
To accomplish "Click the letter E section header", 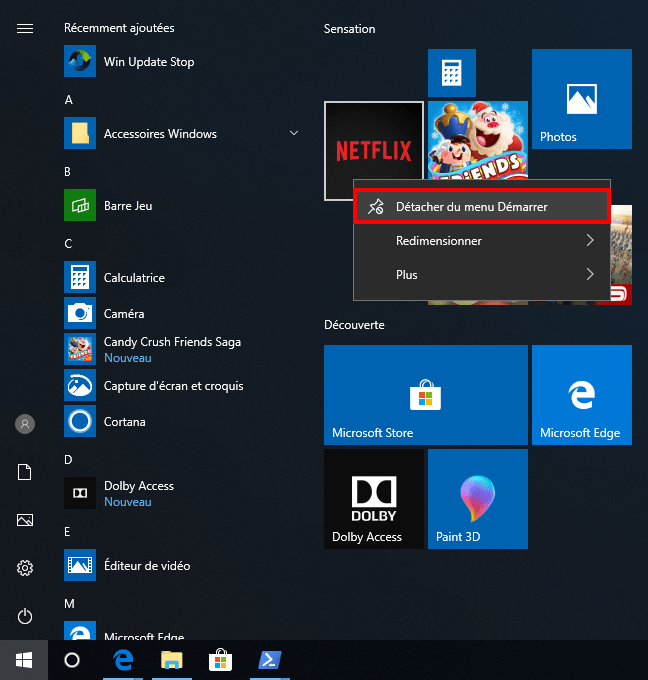I will [x=67, y=532].
